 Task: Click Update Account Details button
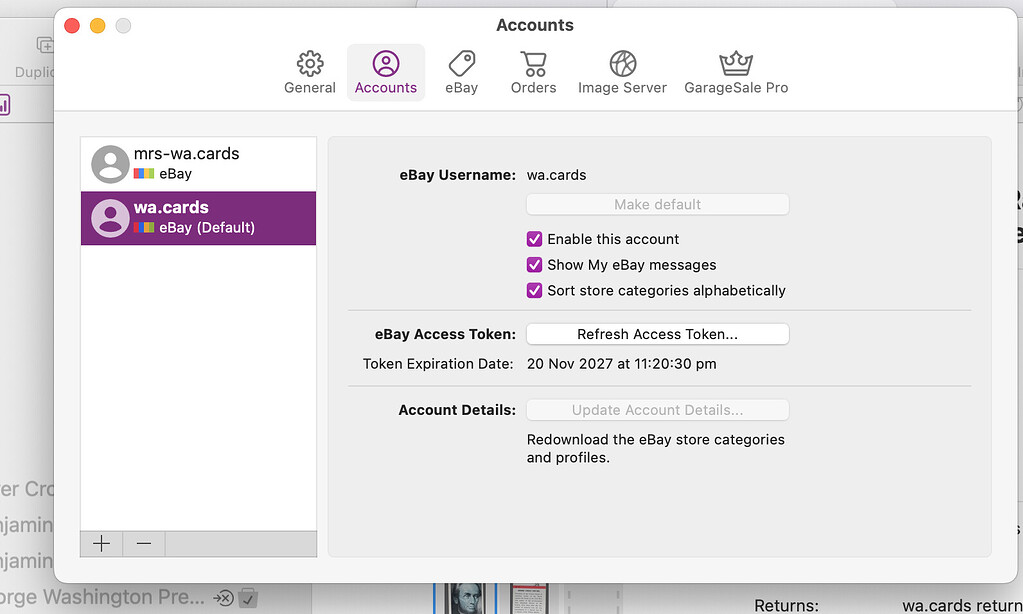click(x=658, y=410)
